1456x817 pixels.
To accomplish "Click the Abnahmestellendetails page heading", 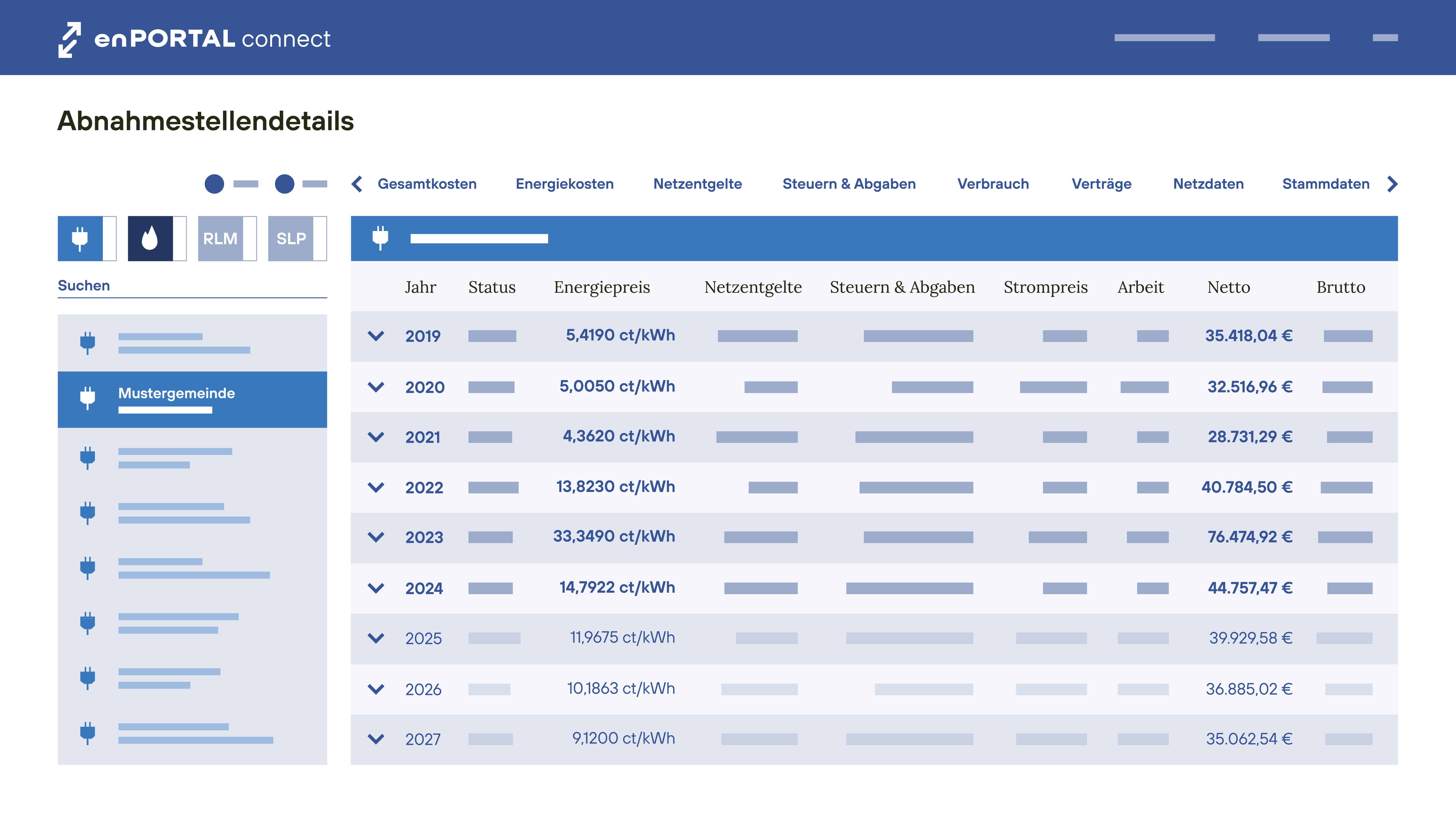I will [206, 121].
